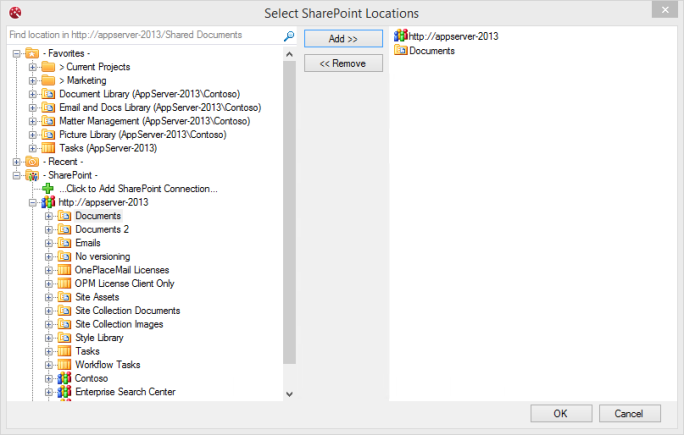This screenshot has height=435, width=684.
Task: Expand the Current Projects folder
Action: (32, 66)
